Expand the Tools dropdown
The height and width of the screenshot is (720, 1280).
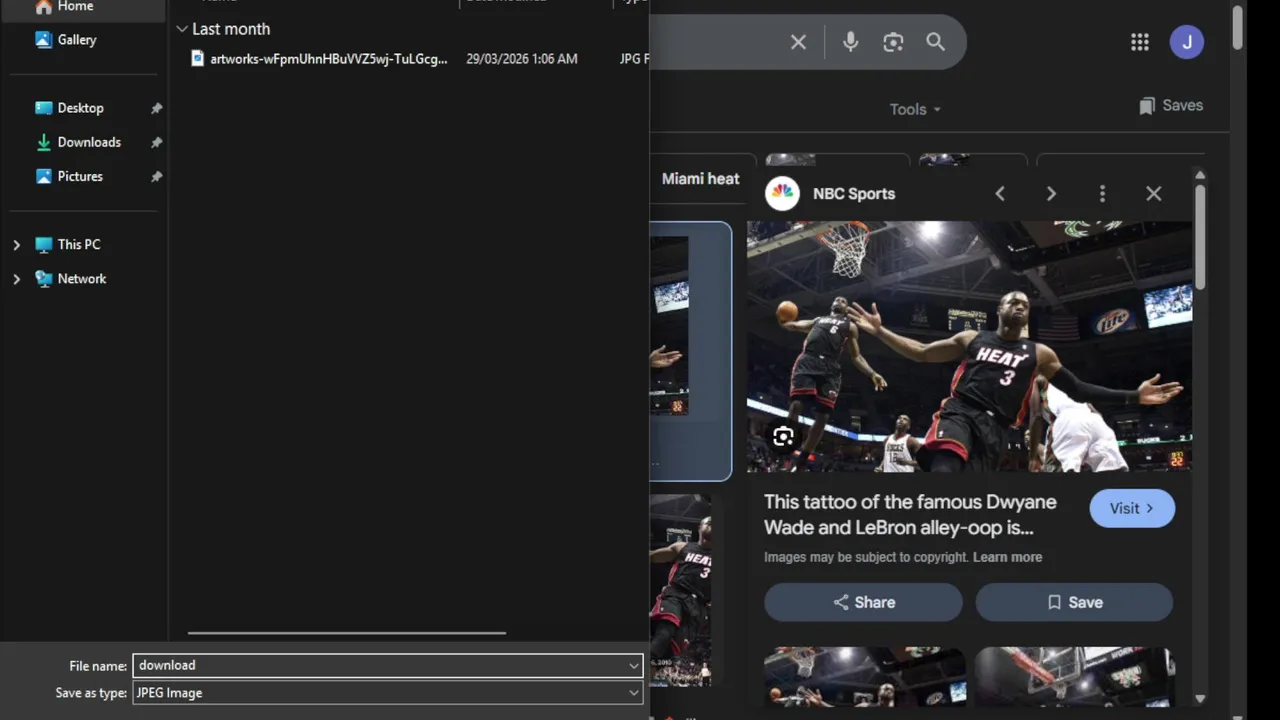pyautogui.click(x=915, y=110)
